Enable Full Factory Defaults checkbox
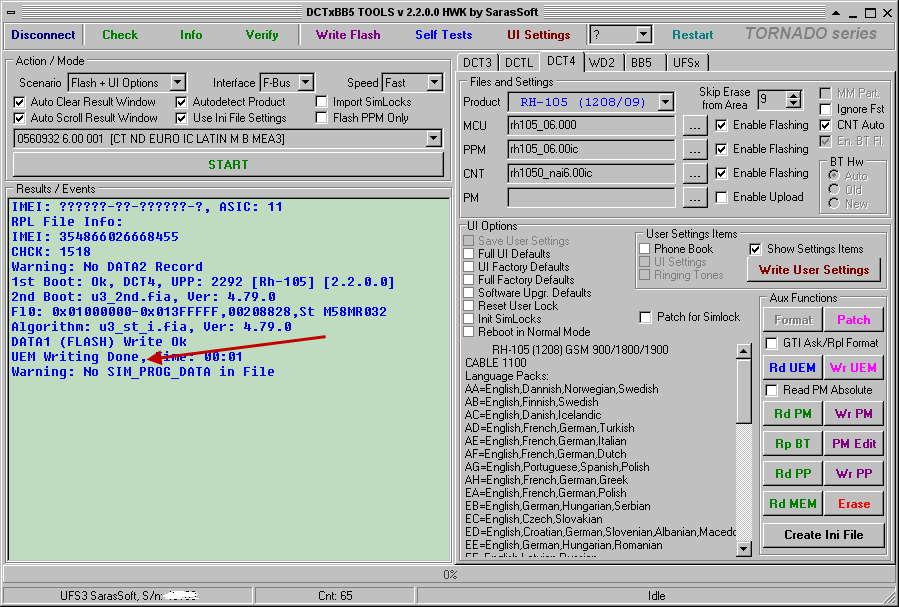The image size is (899, 607). click(469, 280)
